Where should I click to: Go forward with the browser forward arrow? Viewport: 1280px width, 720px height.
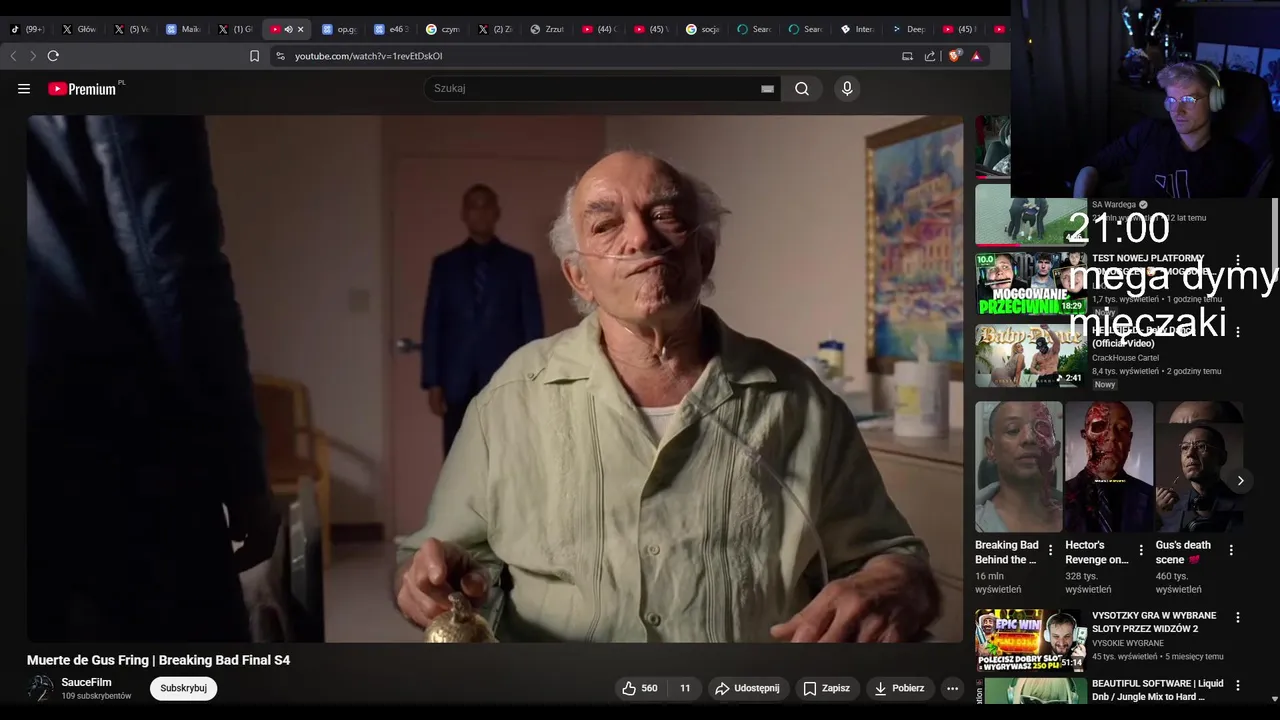pos(33,56)
